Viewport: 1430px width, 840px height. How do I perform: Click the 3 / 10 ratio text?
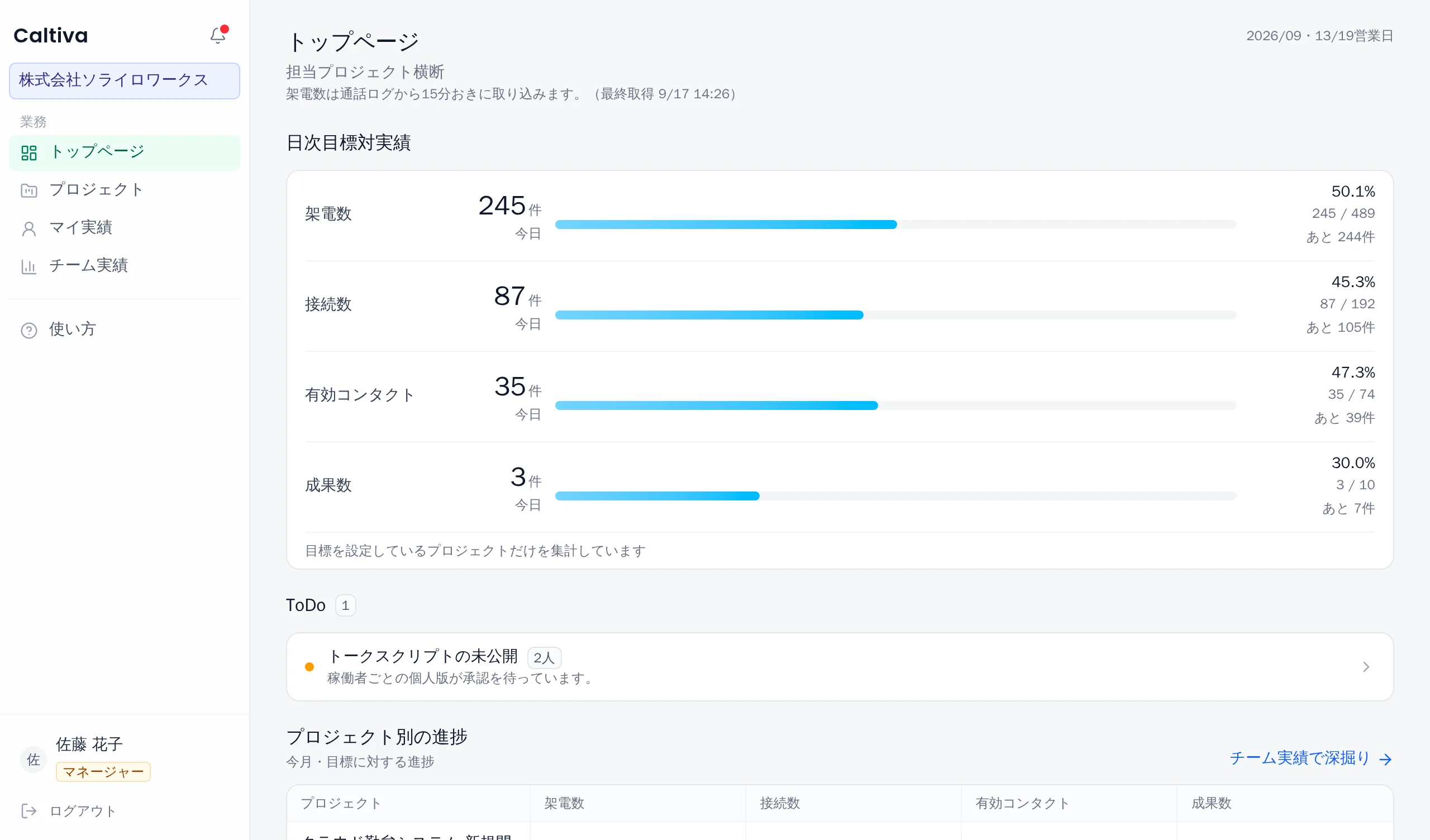pos(1355,485)
